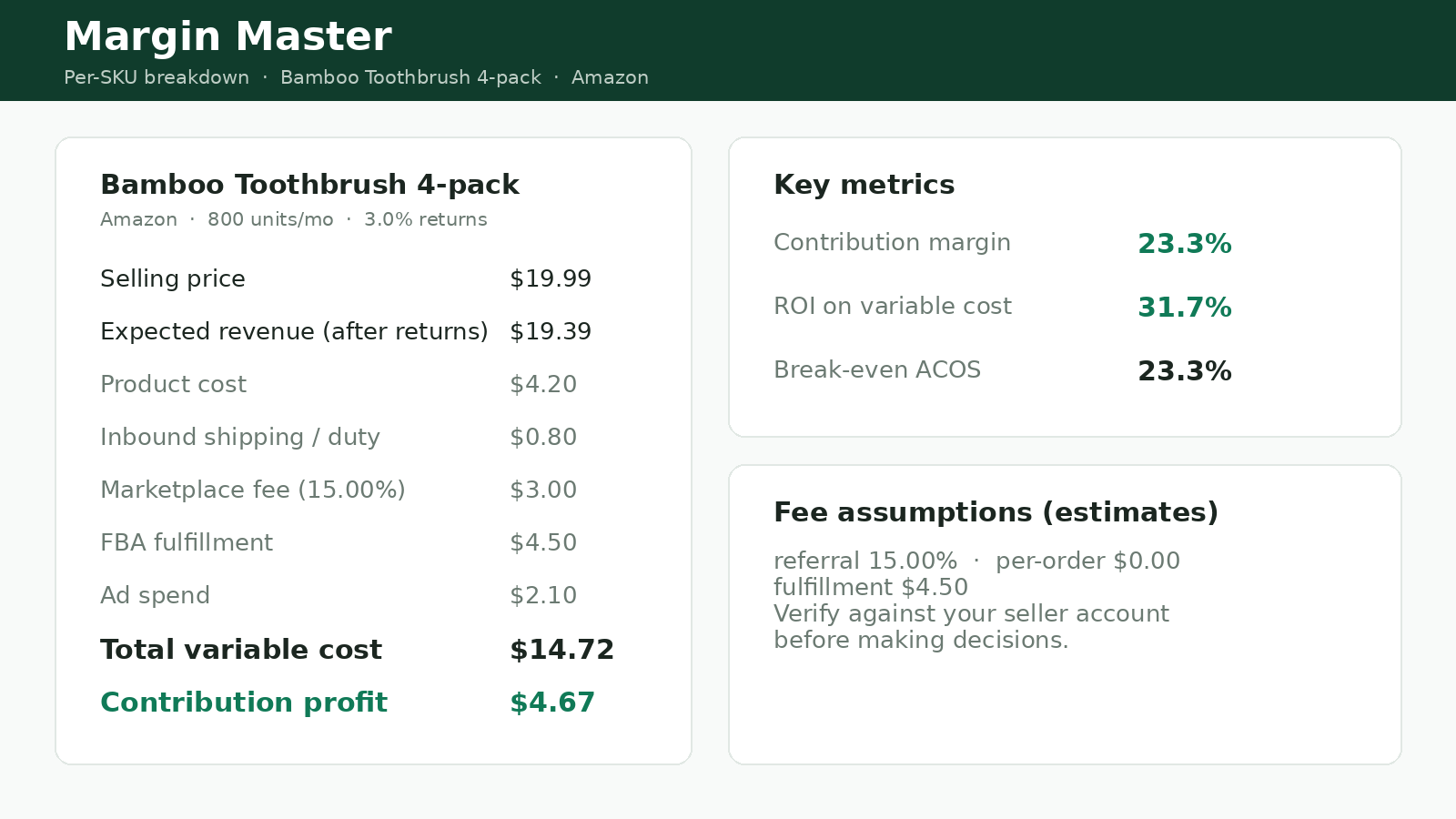Click the Ad spend value $2.10
Viewport: 1456px width, 819px height.
543,595
